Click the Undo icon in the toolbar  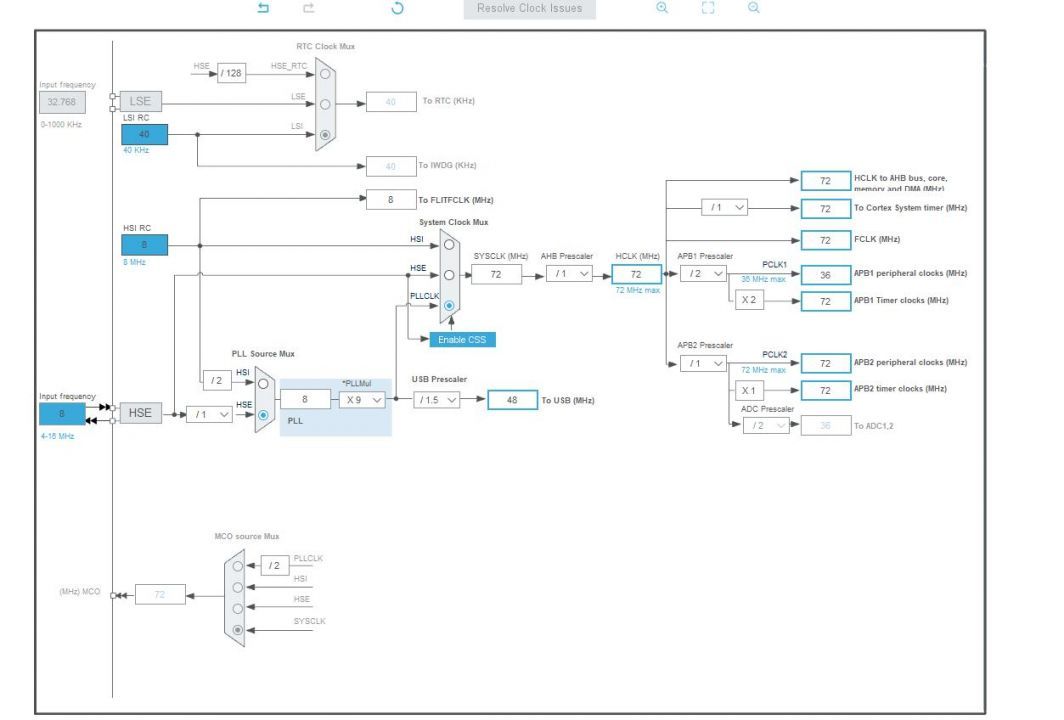(262, 10)
